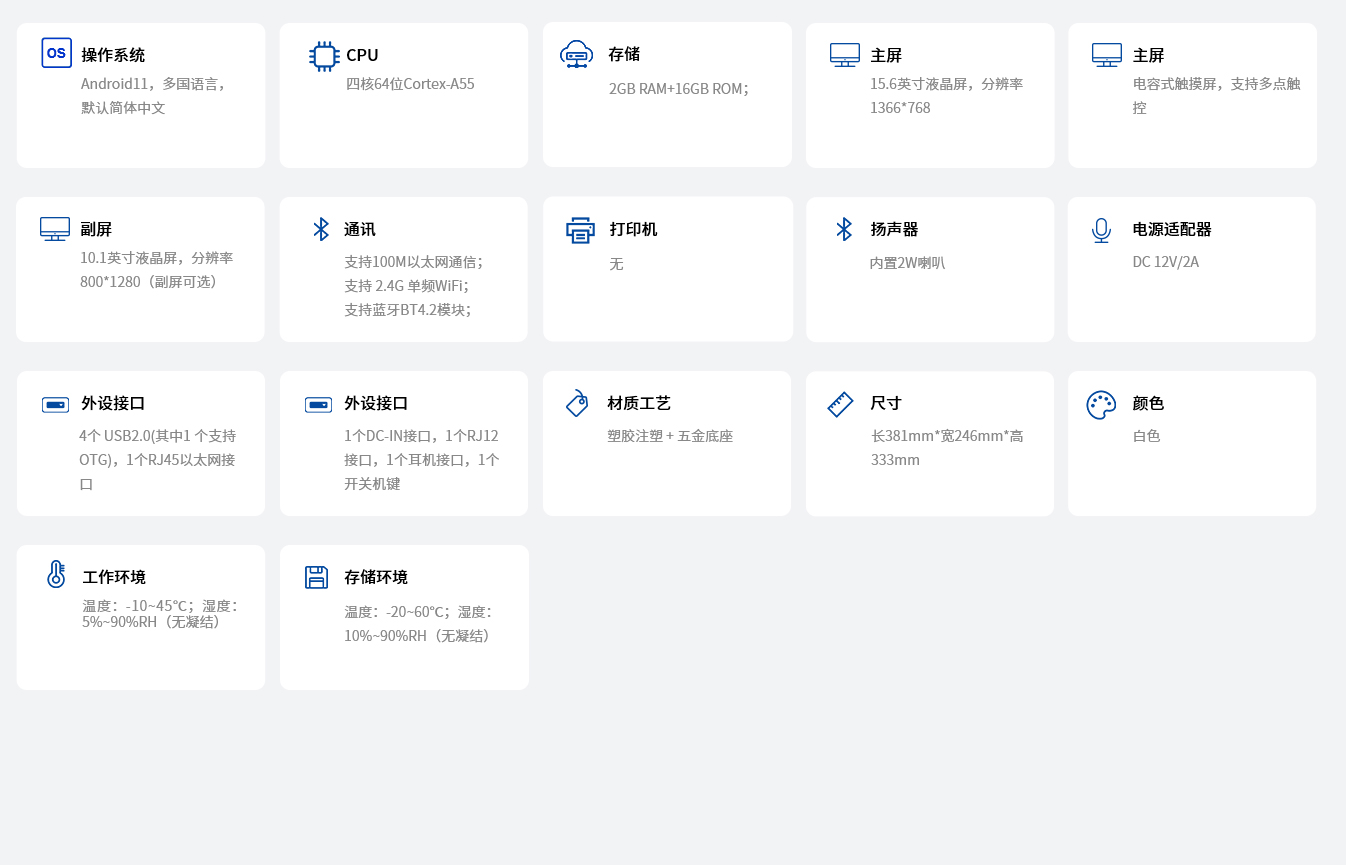Click the DC 12V/2A text
This screenshot has width=1346, height=865.
(1165, 262)
